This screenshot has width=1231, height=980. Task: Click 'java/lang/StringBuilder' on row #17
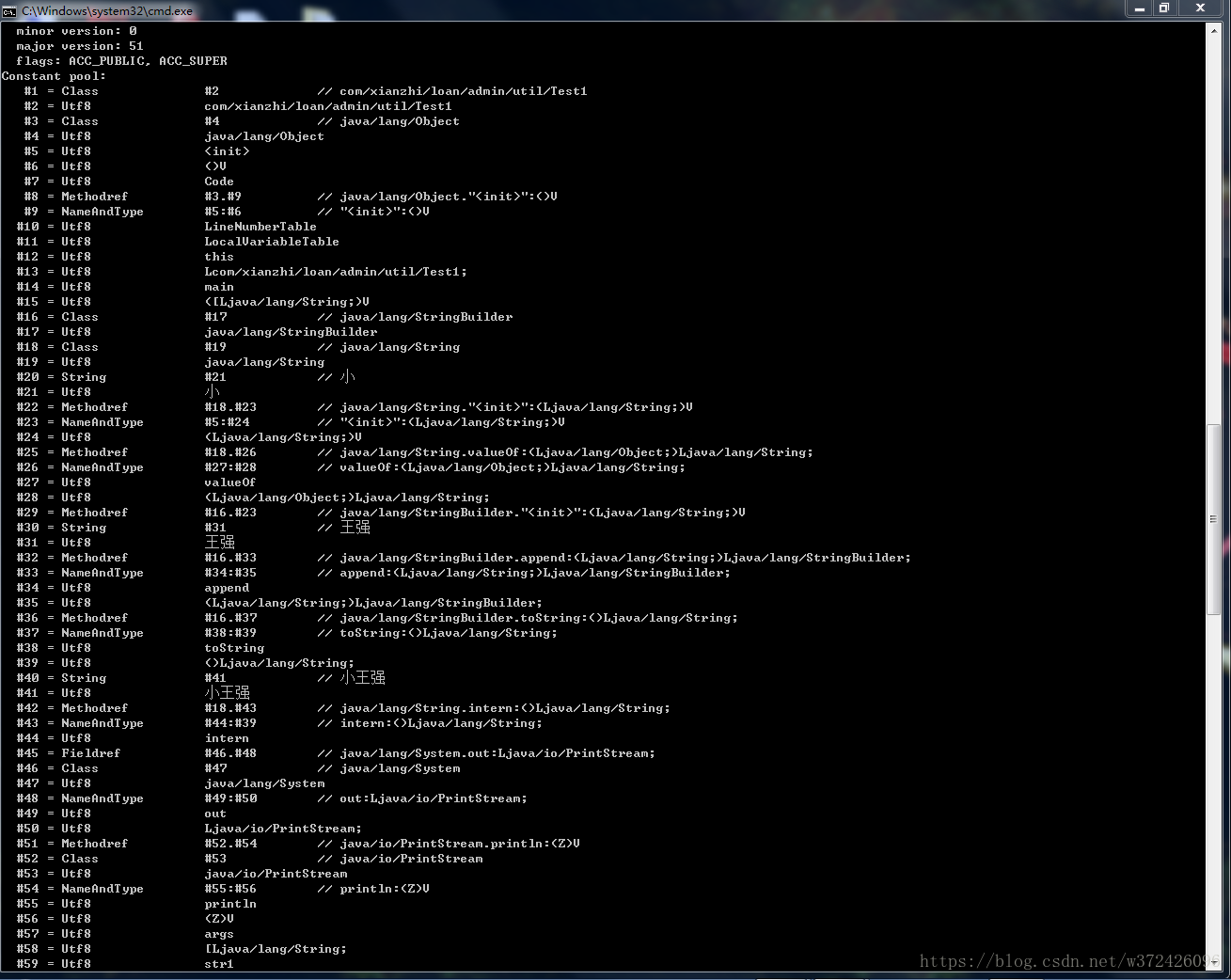[291, 332]
